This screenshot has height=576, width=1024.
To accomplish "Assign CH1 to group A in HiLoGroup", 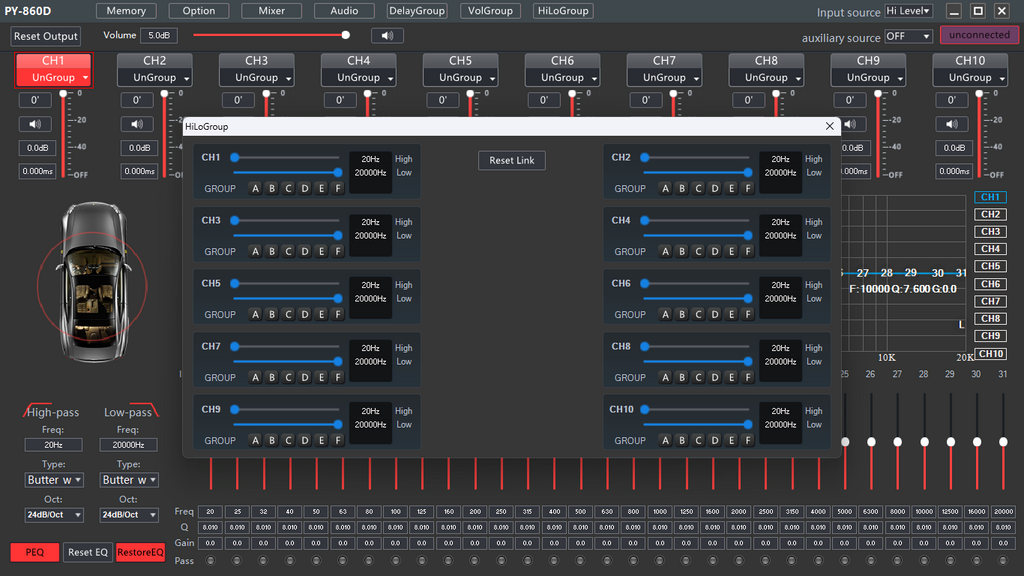I will point(255,188).
